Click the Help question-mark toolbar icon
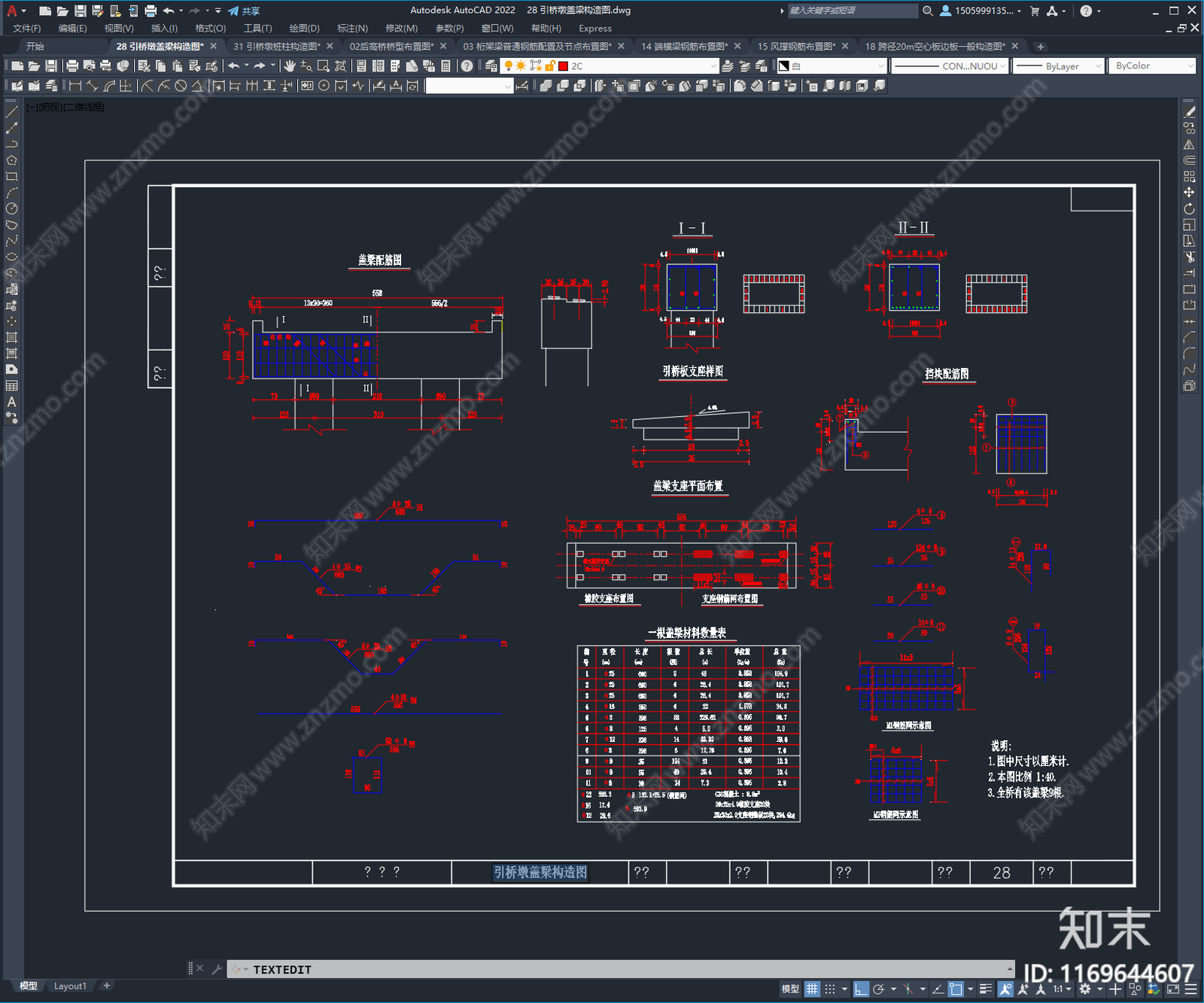Screen dimensions: 1204x1003 coord(467,66)
